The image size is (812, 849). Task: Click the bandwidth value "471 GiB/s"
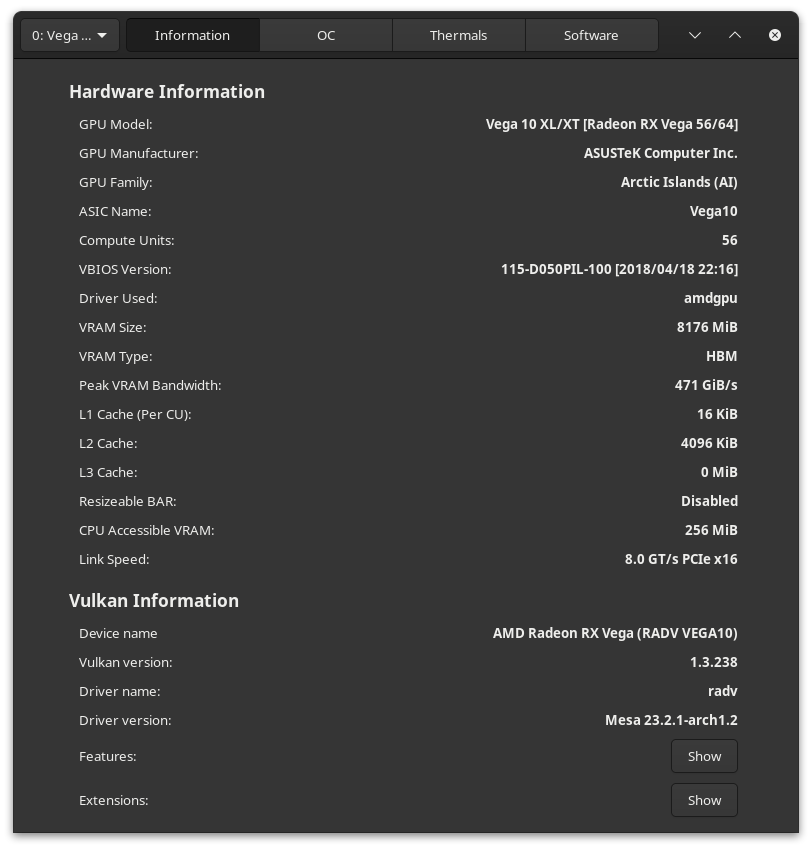706,385
